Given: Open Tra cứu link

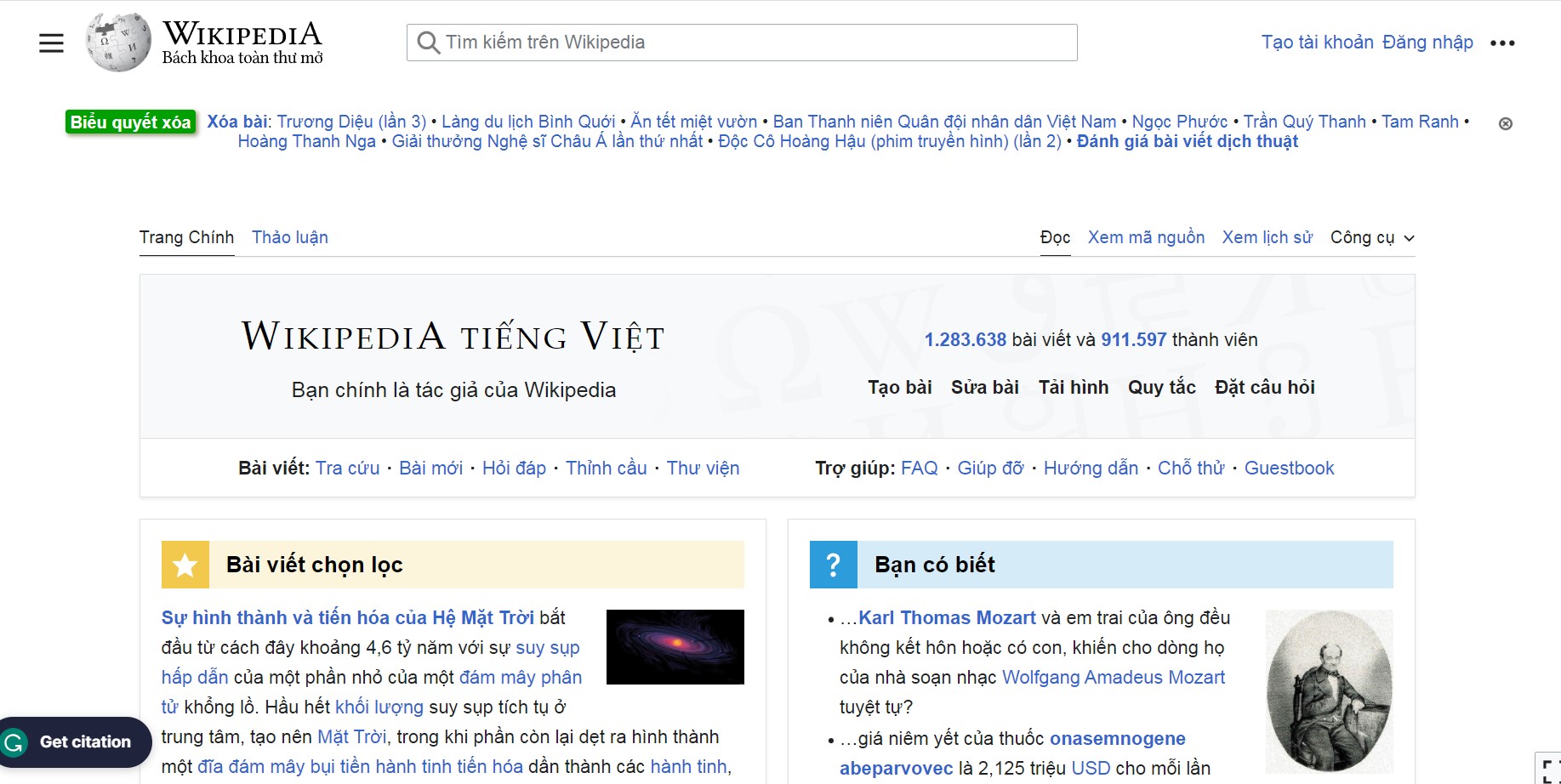Looking at the screenshot, I should pyautogui.click(x=348, y=468).
